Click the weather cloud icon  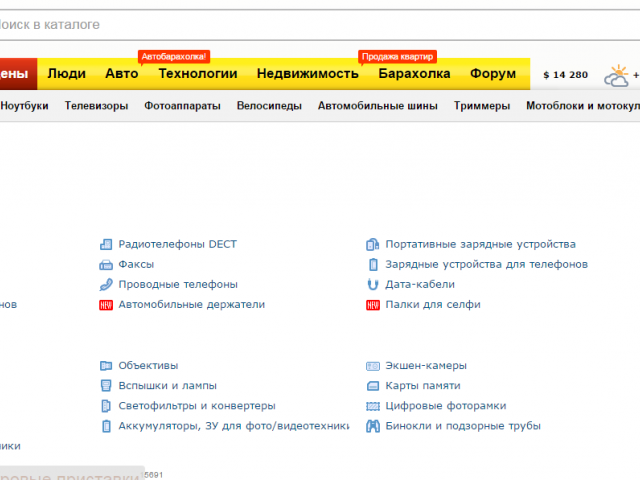[x=616, y=75]
